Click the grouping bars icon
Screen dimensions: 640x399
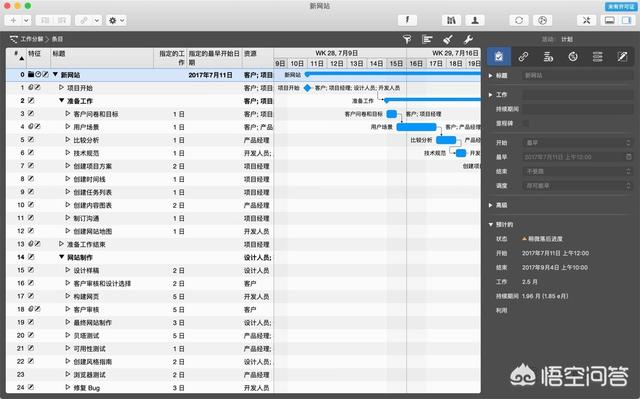coord(427,39)
